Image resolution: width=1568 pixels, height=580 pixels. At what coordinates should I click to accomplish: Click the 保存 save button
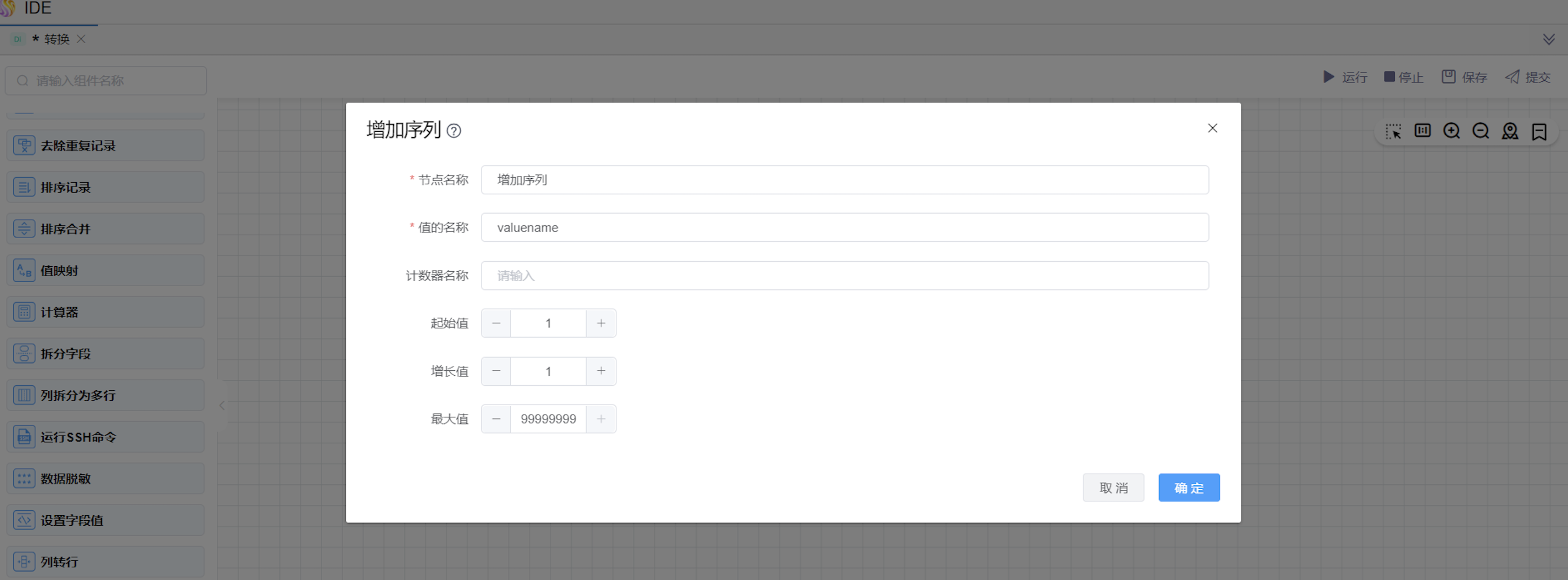[1464, 77]
